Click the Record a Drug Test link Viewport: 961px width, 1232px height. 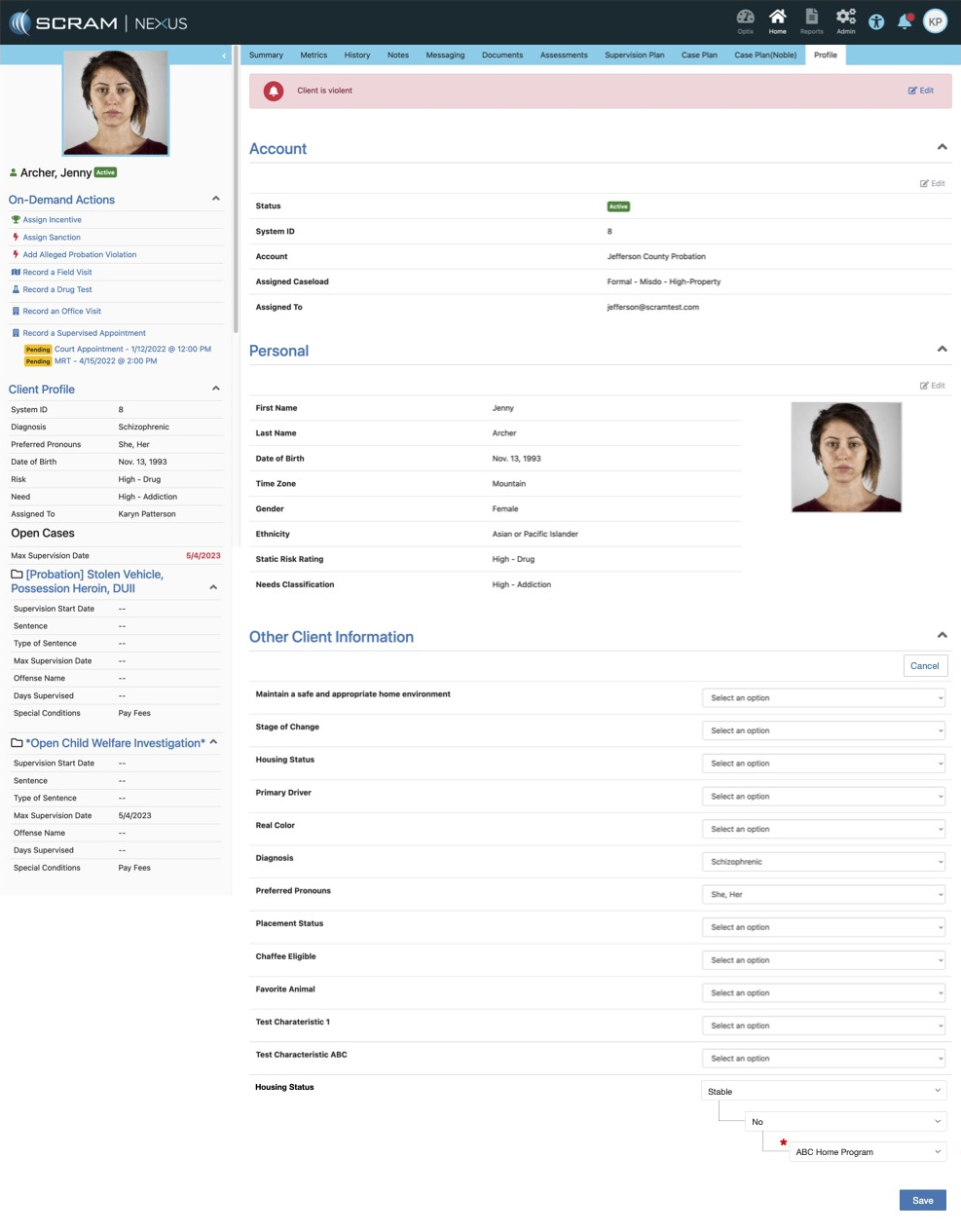pos(56,289)
